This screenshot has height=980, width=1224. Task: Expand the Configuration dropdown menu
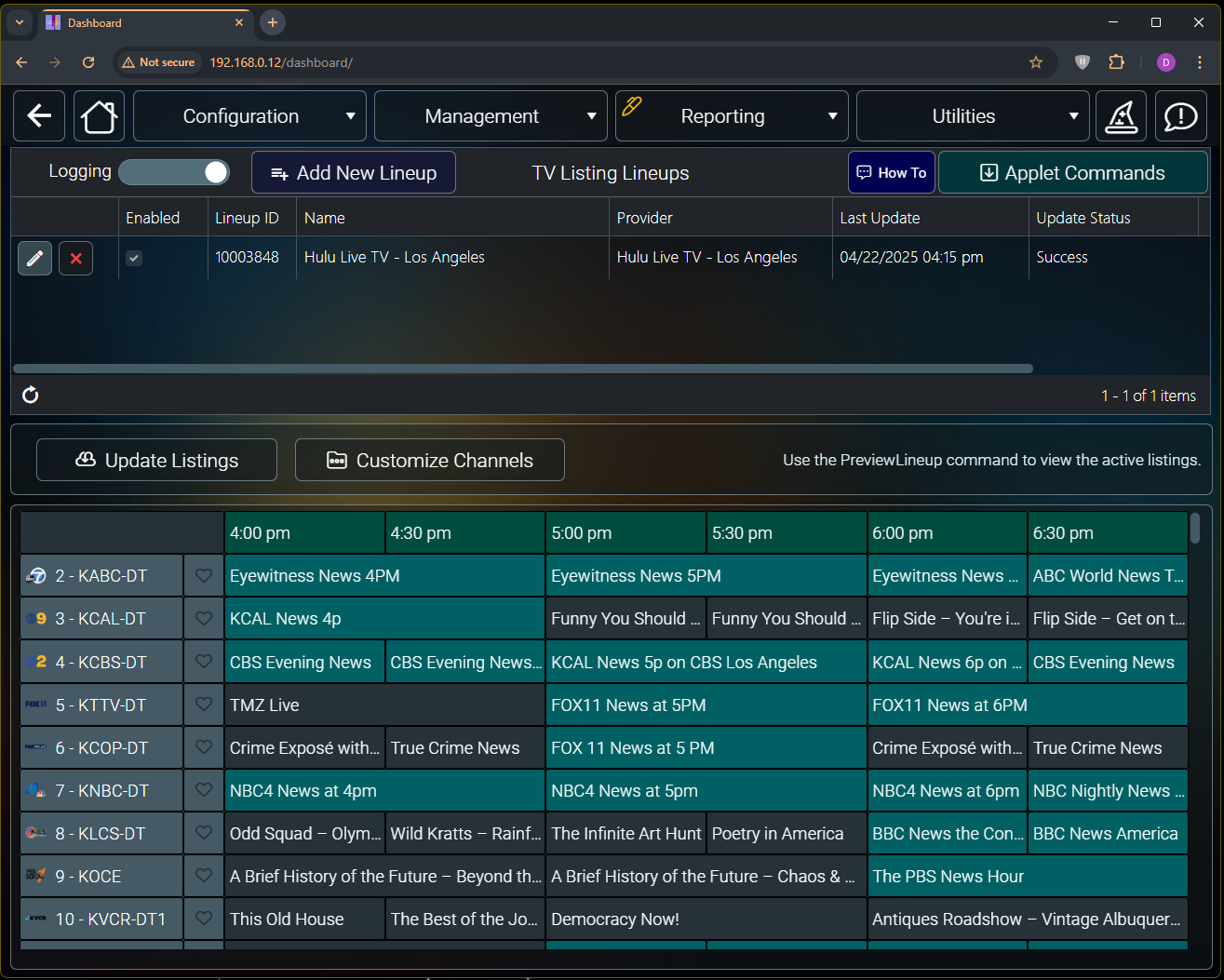tap(249, 116)
